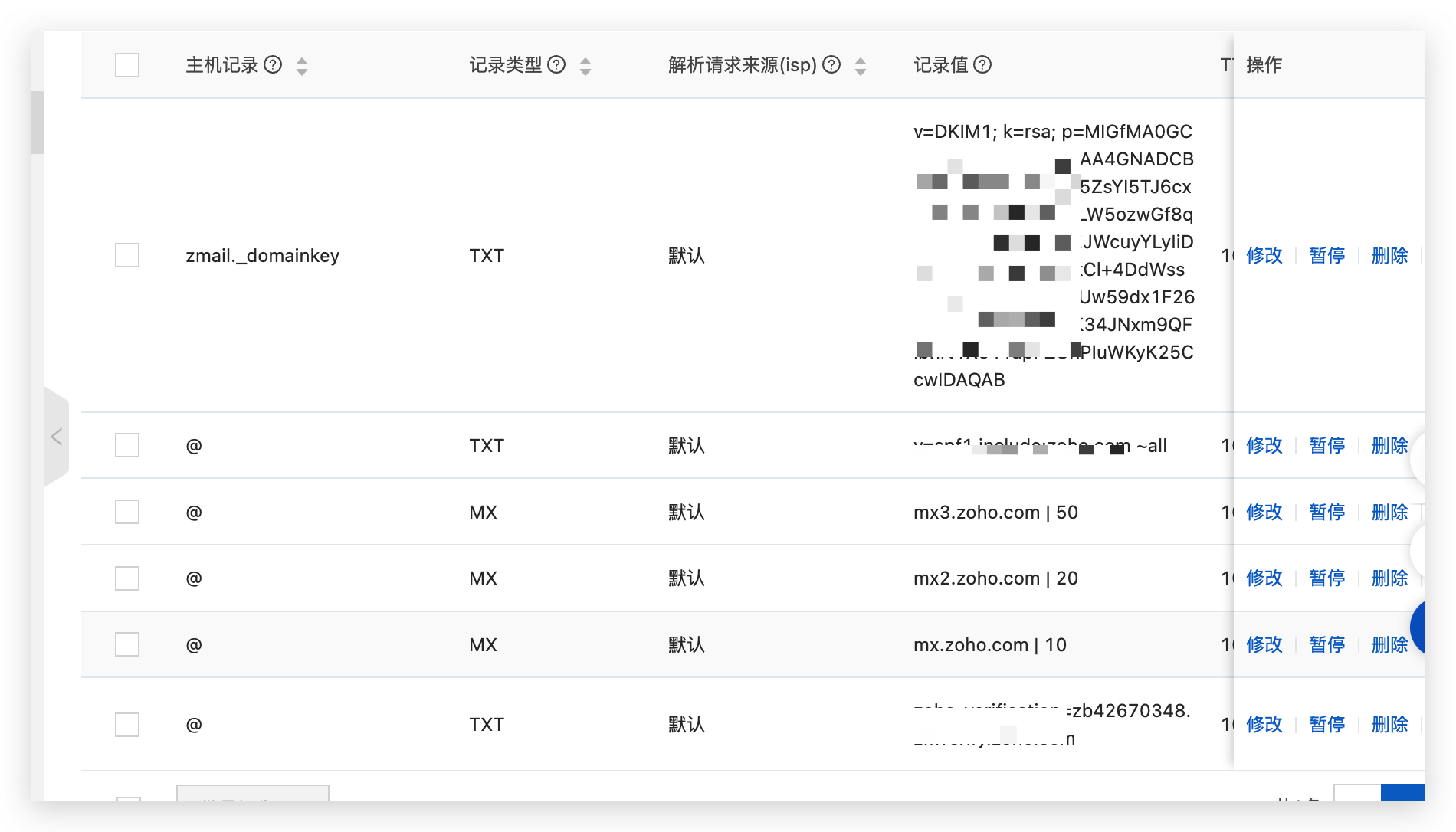Click 修改 for mx2.zoho.com record
Screen dimensions: 1456x832
point(1264,578)
